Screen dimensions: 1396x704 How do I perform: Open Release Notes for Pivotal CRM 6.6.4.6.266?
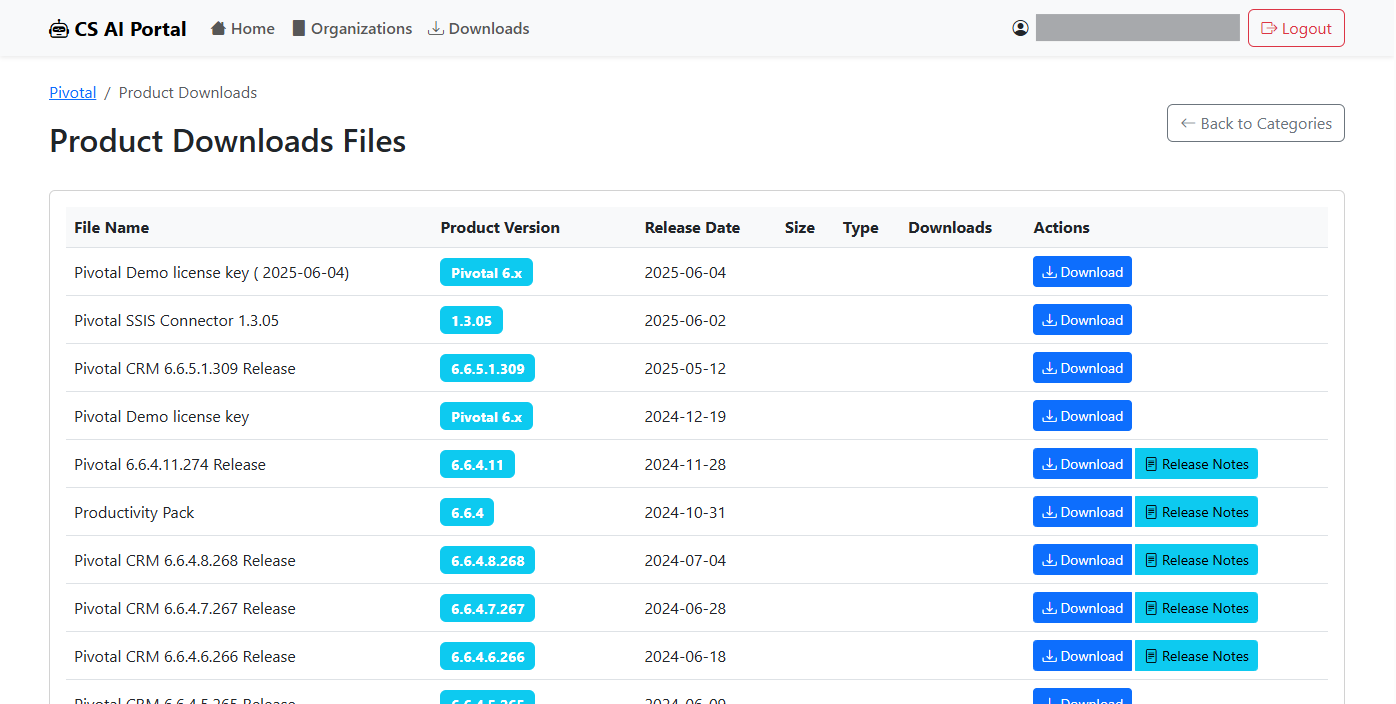pyautogui.click(x=1196, y=656)
